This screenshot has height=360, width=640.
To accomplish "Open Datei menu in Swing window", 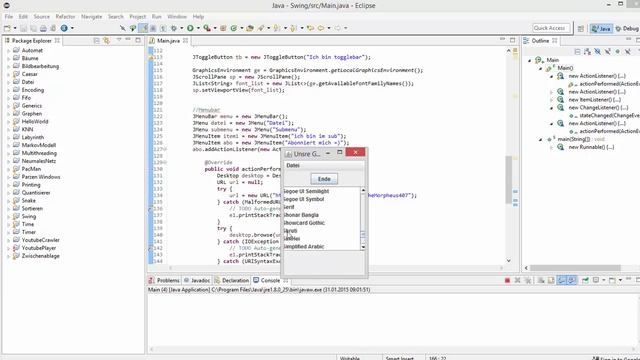I will click(293, 165).
